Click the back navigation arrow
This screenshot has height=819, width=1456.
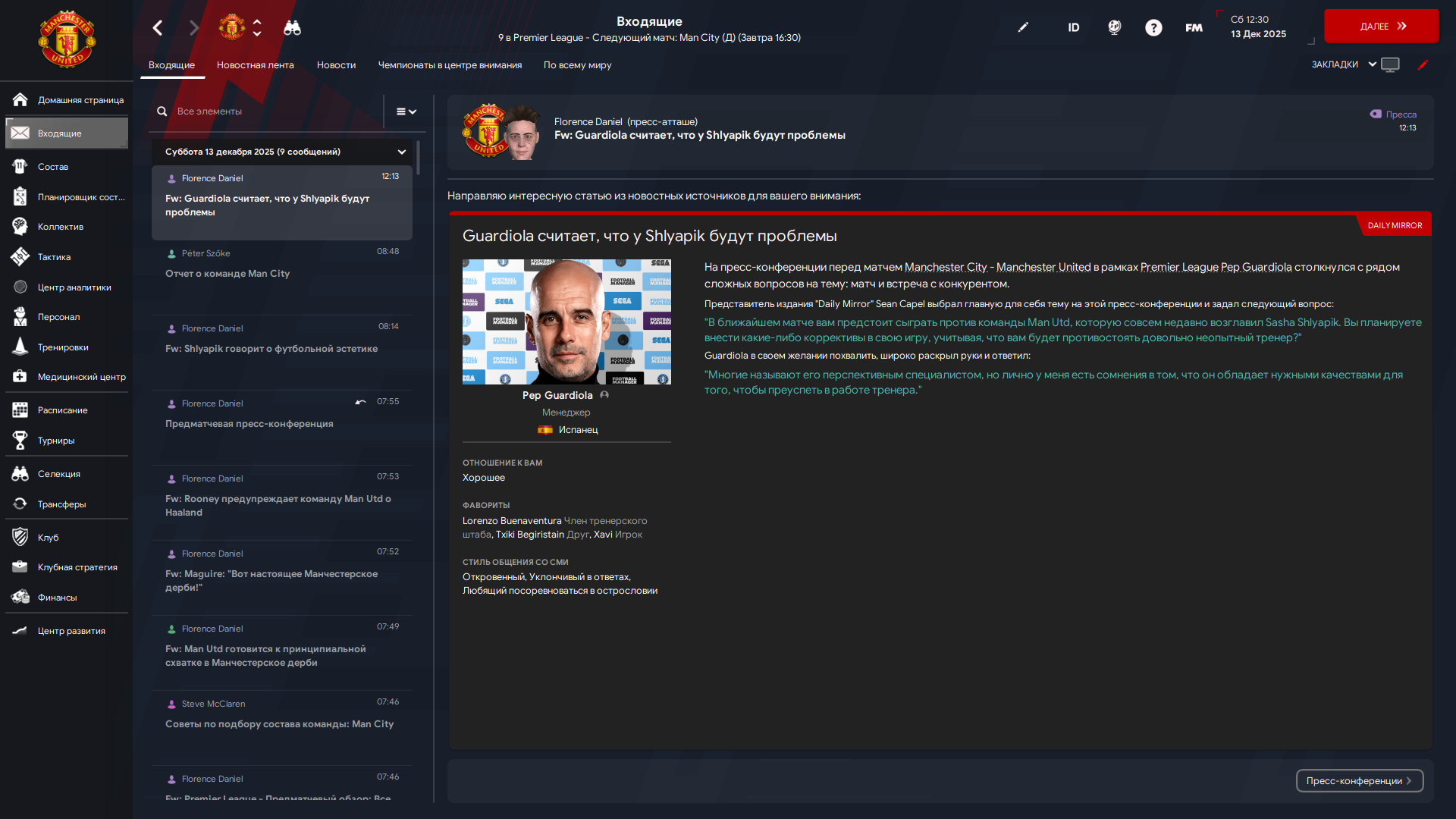158,28
